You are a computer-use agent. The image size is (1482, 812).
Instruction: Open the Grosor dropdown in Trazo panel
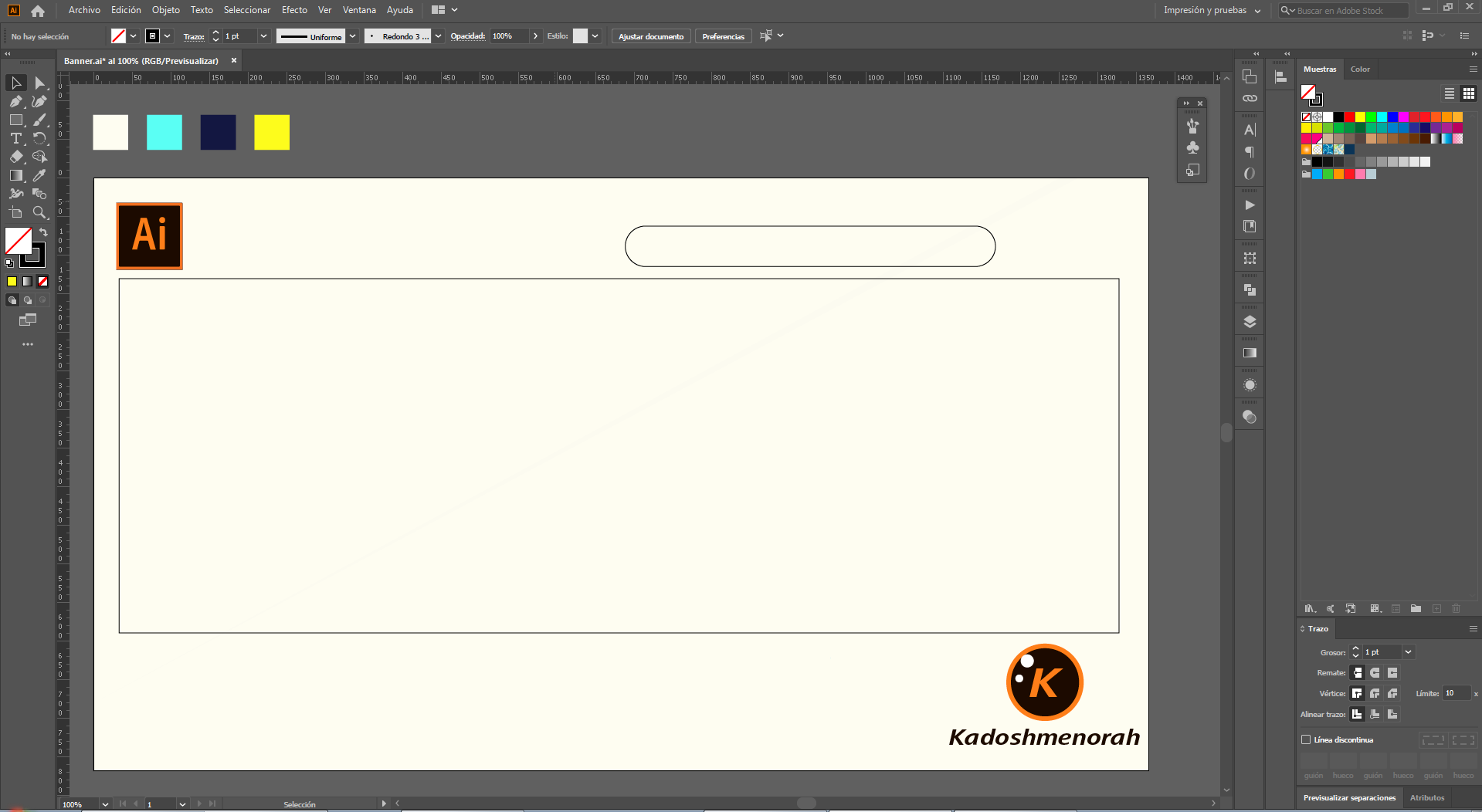click(1408, 652)
